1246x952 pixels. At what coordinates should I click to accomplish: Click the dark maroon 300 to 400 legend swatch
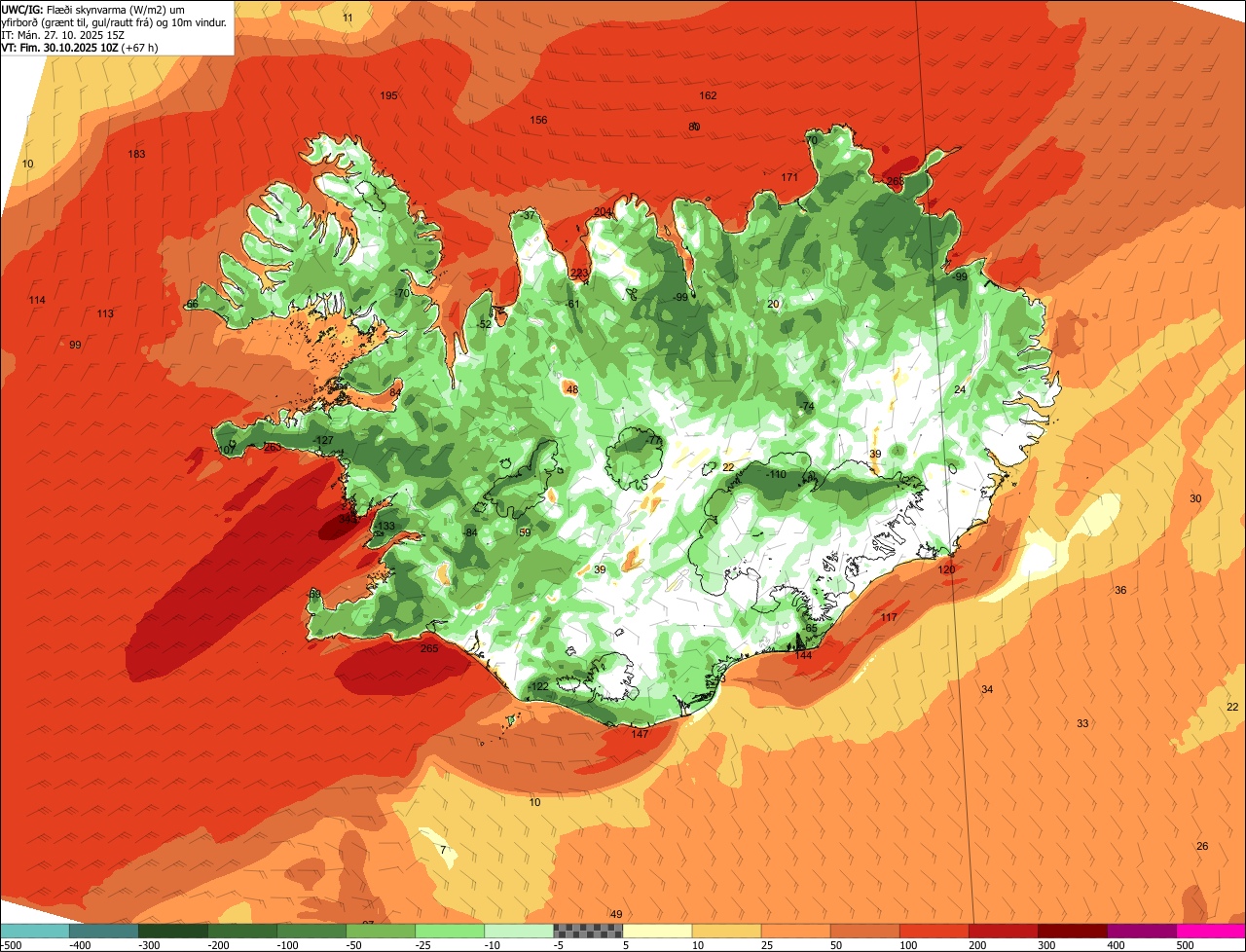tap(1072, 932)
